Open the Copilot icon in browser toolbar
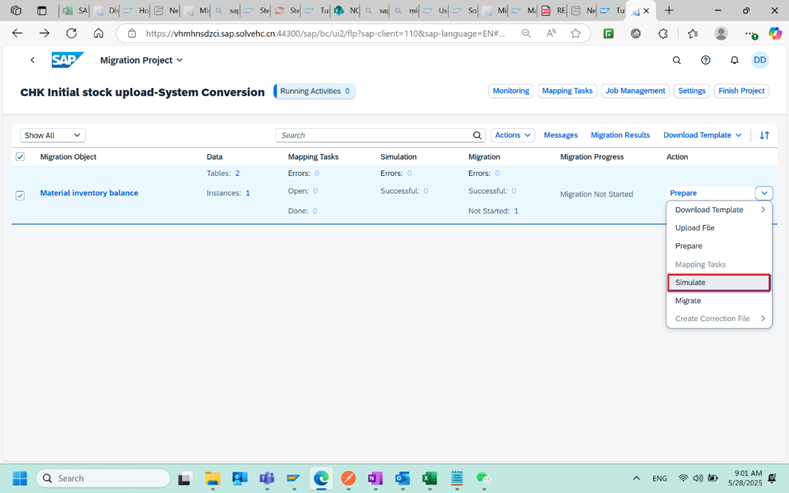The image size is (789, 493). [x=775, y=33]
